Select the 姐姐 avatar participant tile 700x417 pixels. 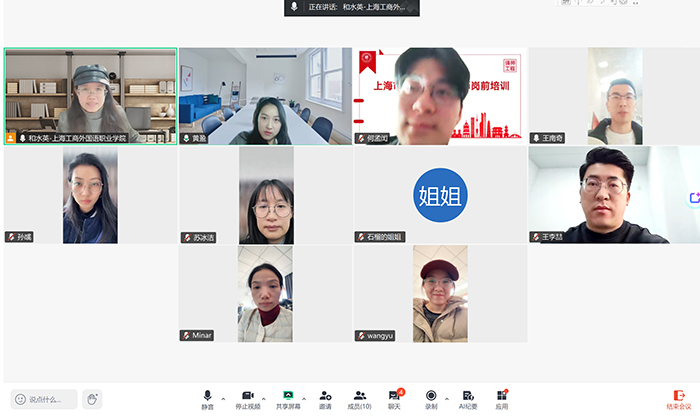440,195
